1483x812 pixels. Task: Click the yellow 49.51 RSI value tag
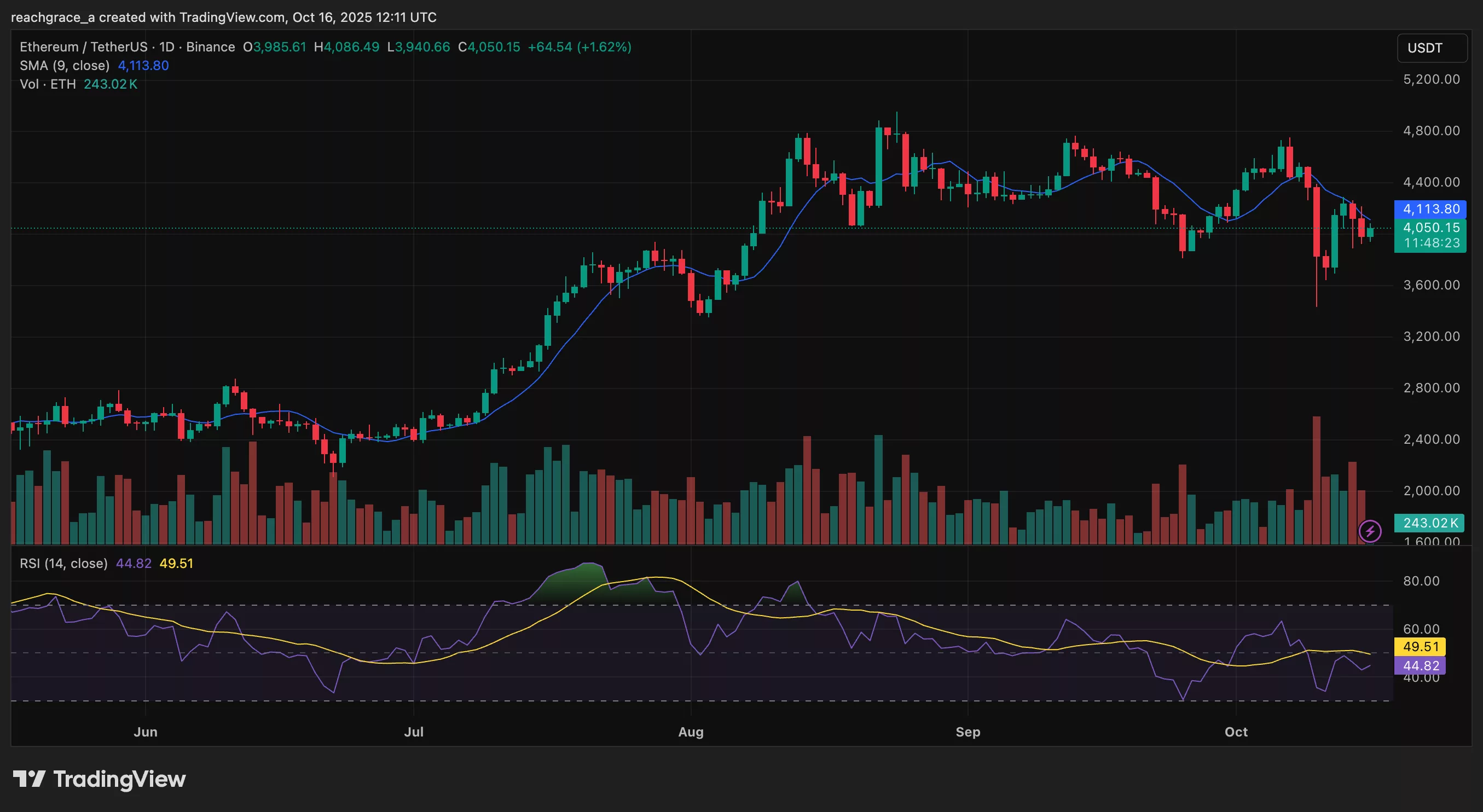pos(1420,646)
